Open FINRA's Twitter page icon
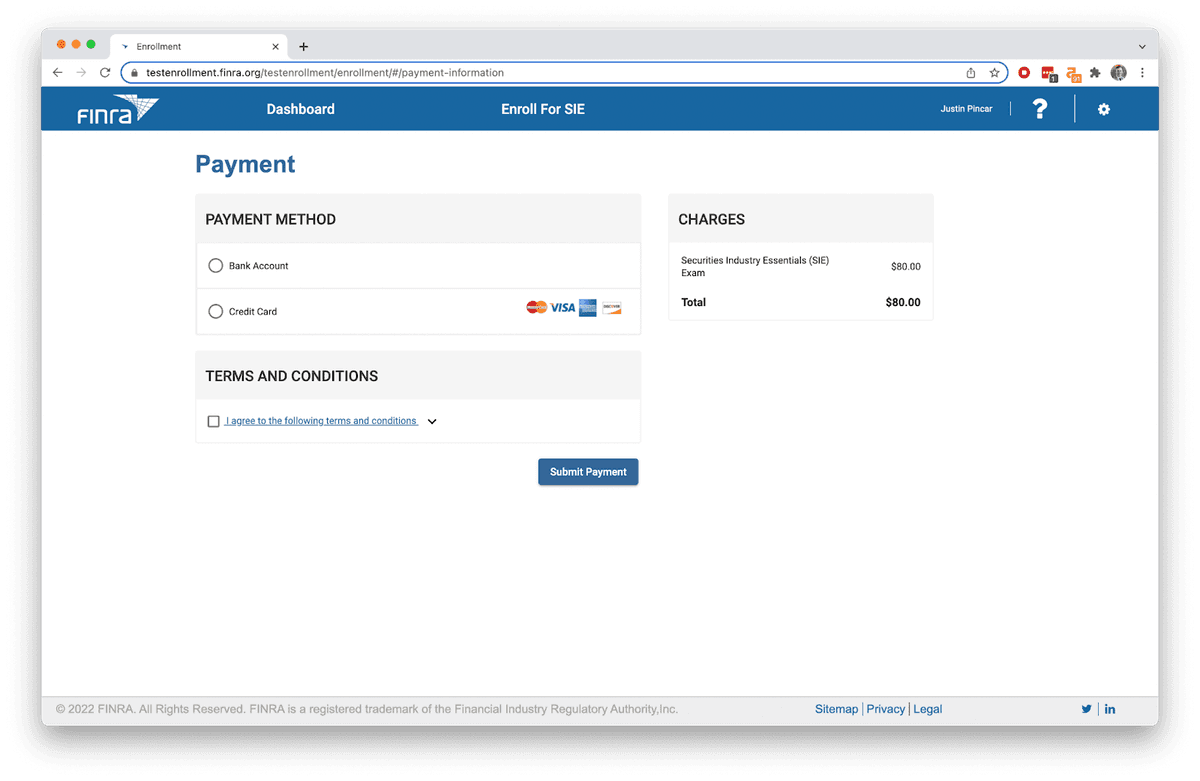Screen dimensions: 1200x781 coord(1086,709)
